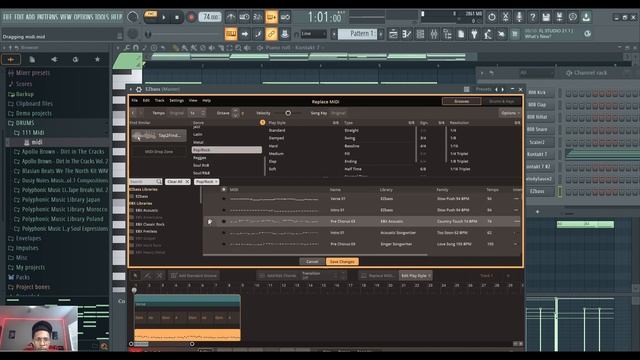Click the Save Changes button

point(342,262)
